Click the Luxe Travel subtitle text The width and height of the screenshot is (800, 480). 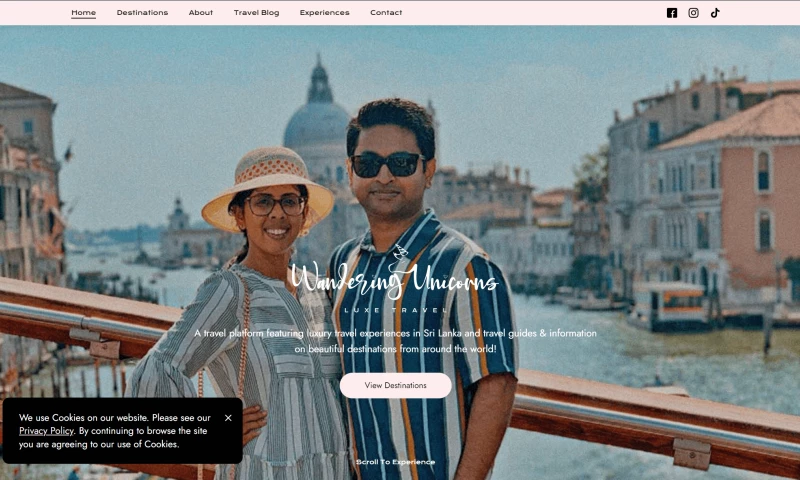click(x=395, y=310)
